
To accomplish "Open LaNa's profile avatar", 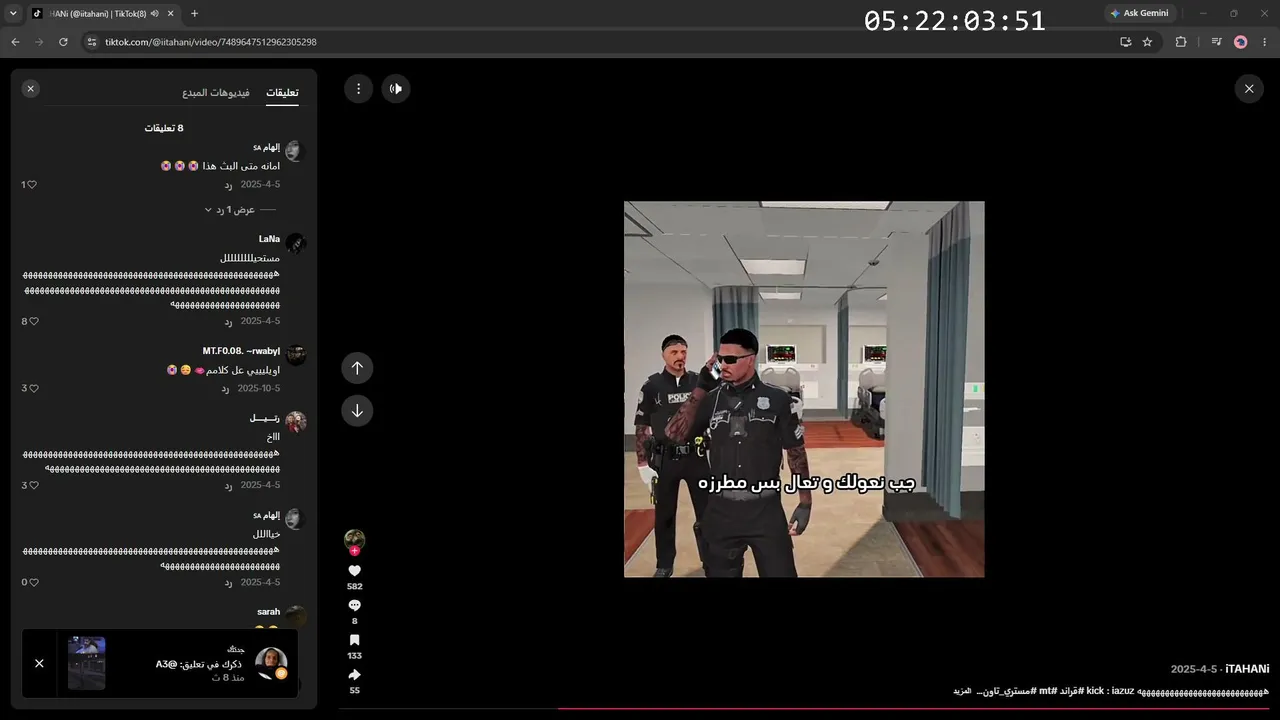I will tap(295, 243).
